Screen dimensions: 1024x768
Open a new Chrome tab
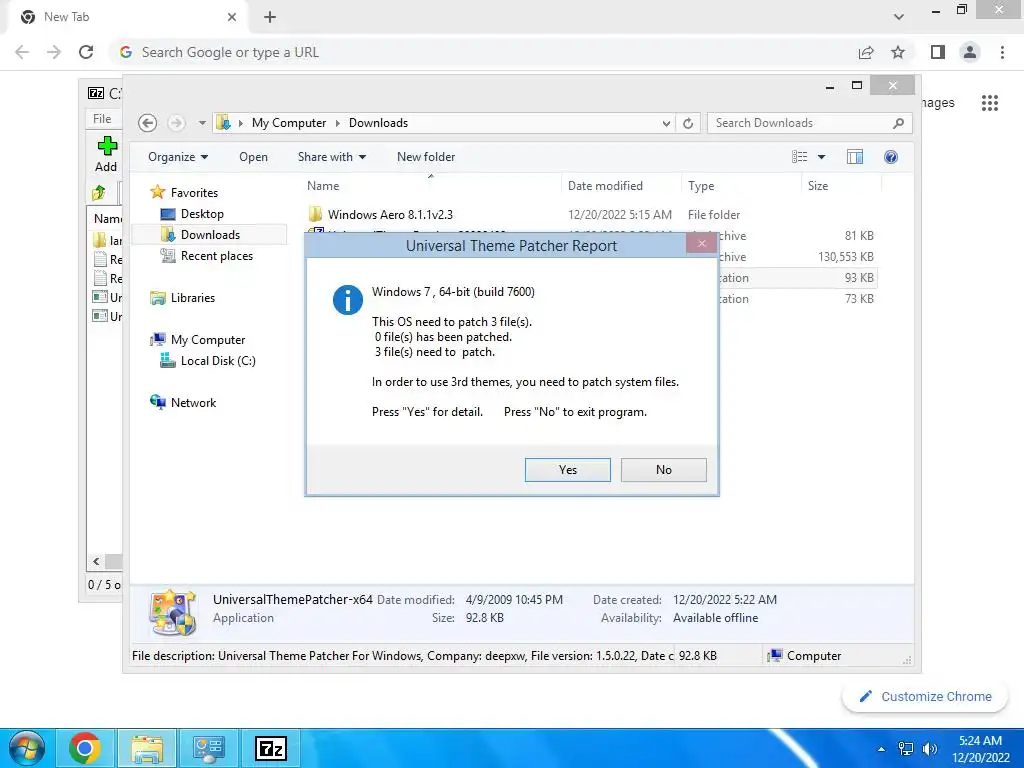pos(270,17)
